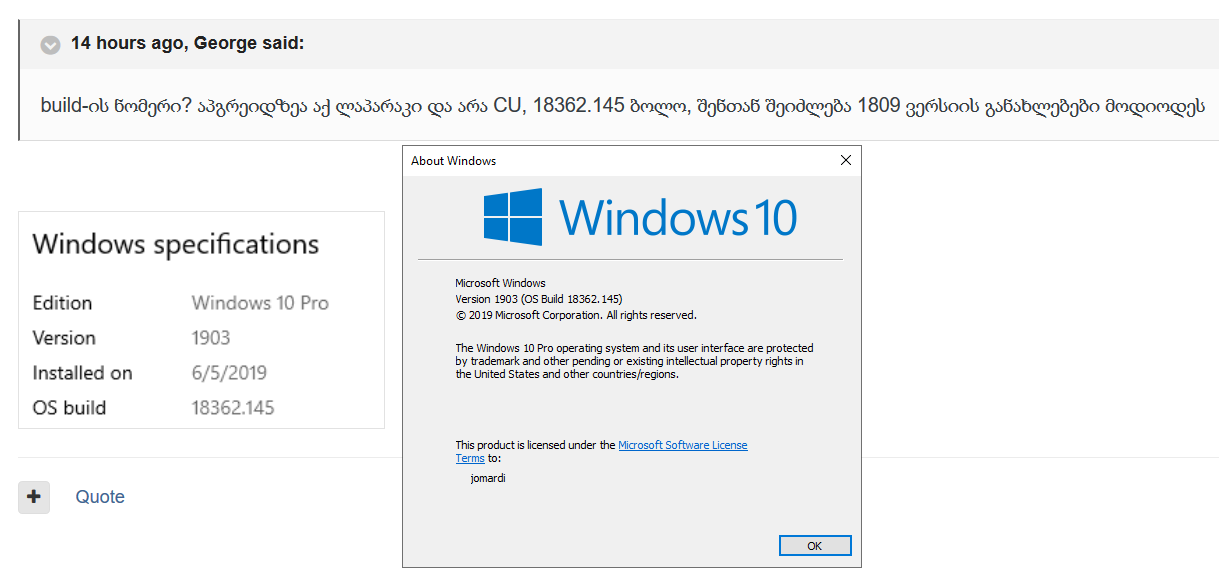This screenshot has height=576, width=1219.
Task: Click the 2019 Microsoft Corporation copyright line
Action: point(575,315)
